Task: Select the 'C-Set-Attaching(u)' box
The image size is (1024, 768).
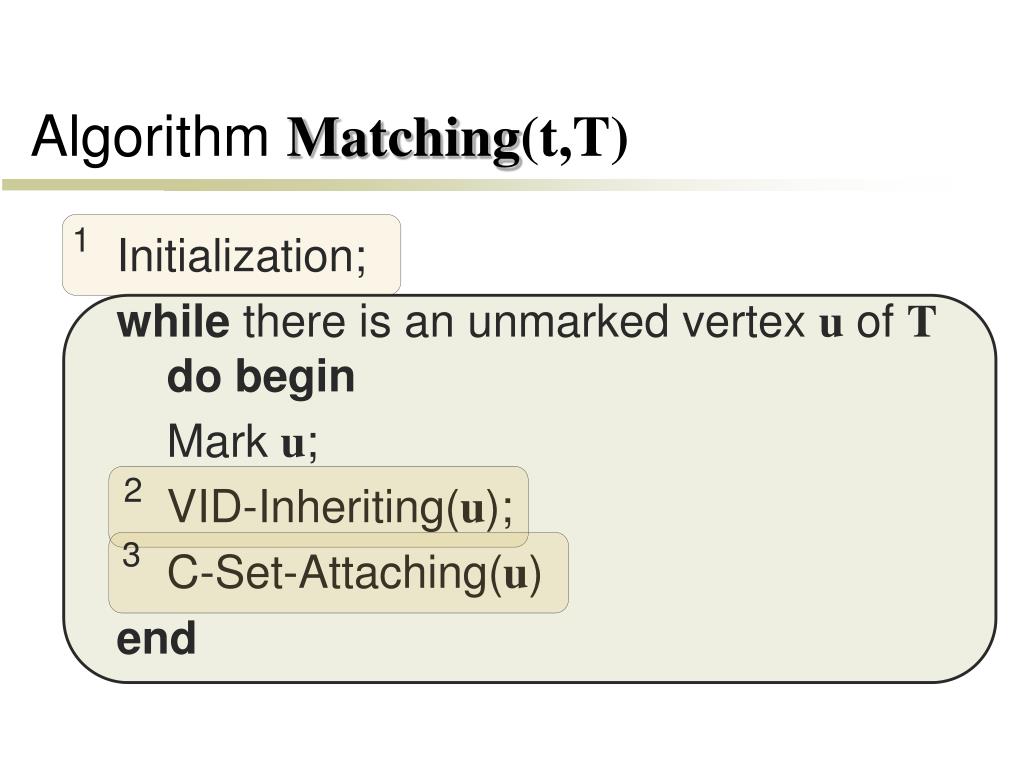Action: tap(338, 573)
